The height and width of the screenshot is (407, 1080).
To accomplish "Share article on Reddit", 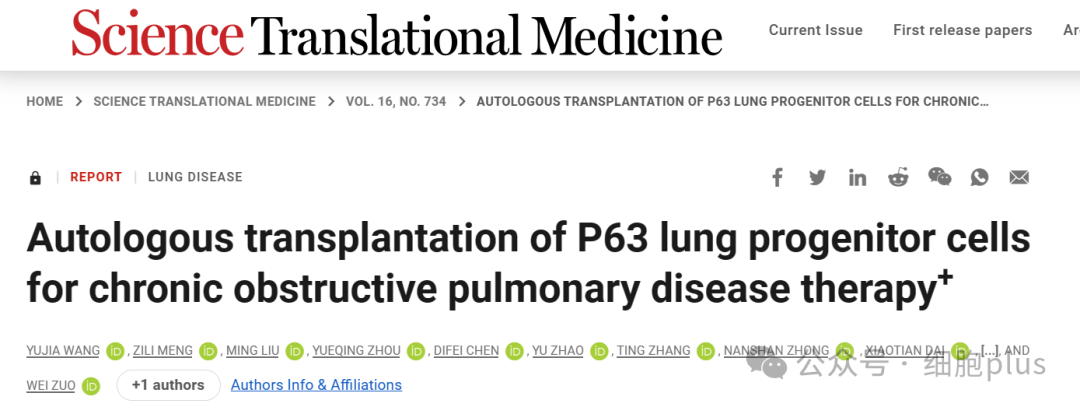I will coord(897,178).
